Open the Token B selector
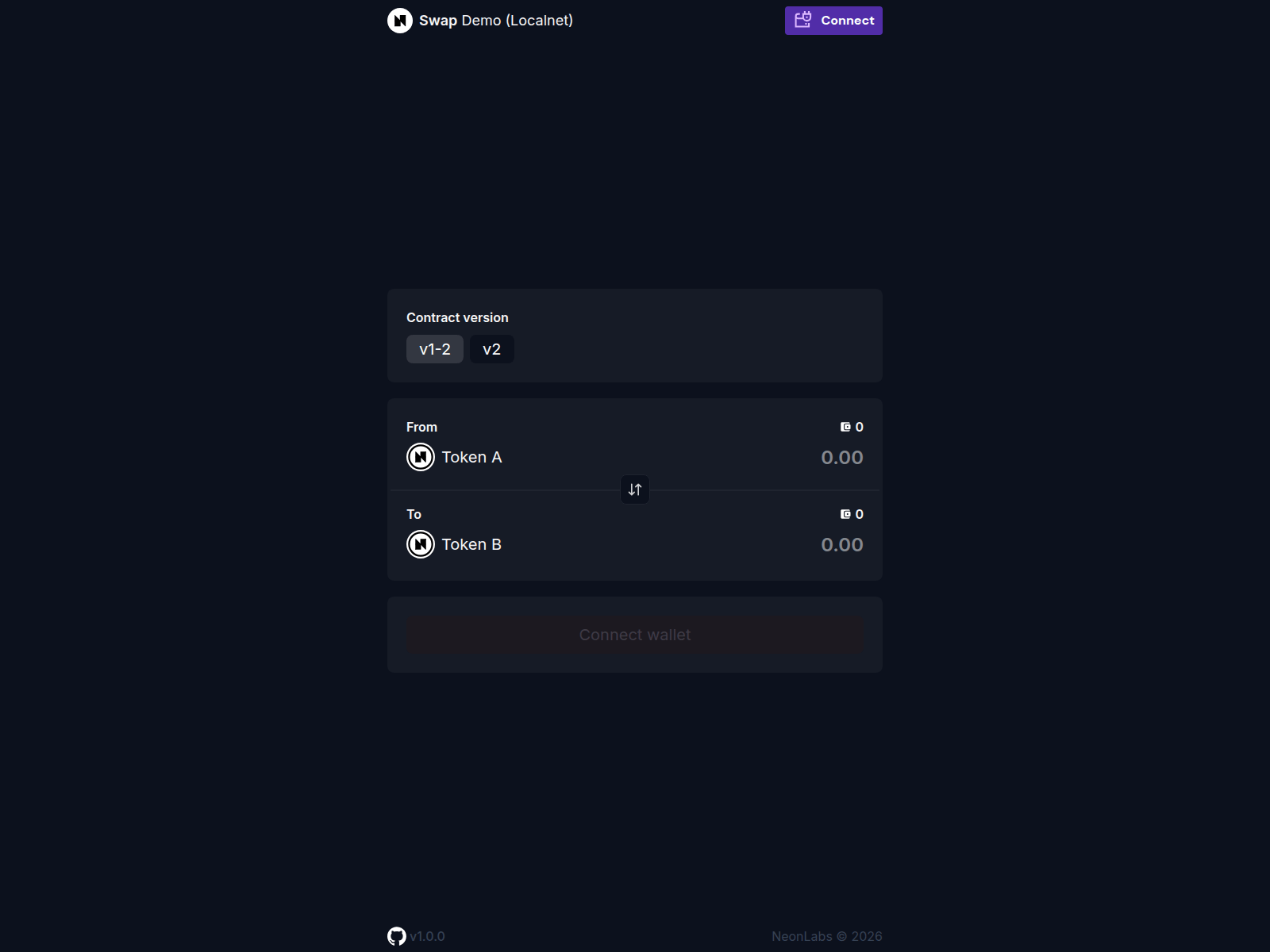The height and width of the screenshot is (952, 1270). 471,544
